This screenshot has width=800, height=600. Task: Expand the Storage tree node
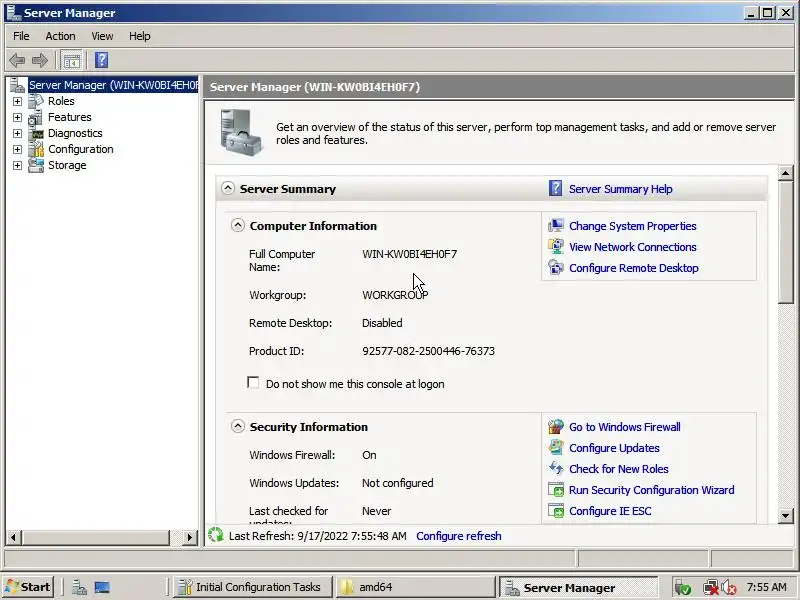17,165
